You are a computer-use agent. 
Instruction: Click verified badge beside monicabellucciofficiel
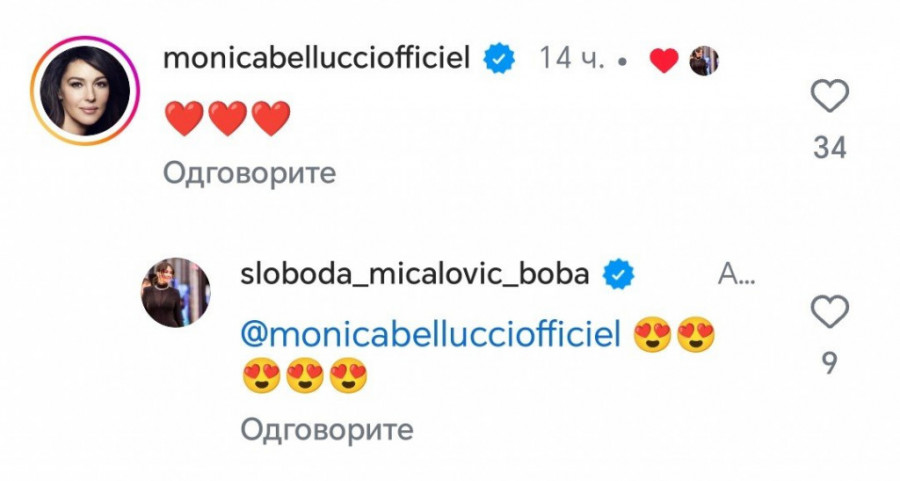[500, 60]
